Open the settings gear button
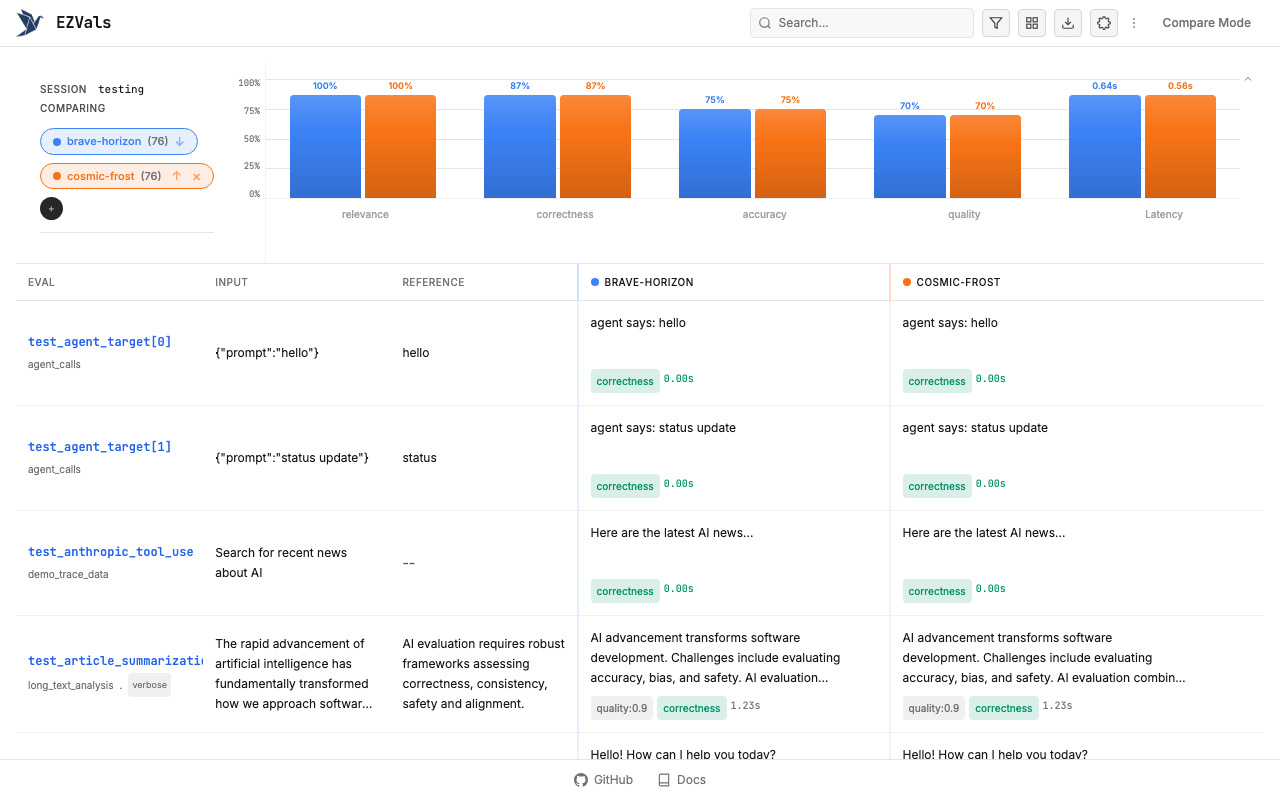The image size is (1280, 800). tap(1104, 23)
